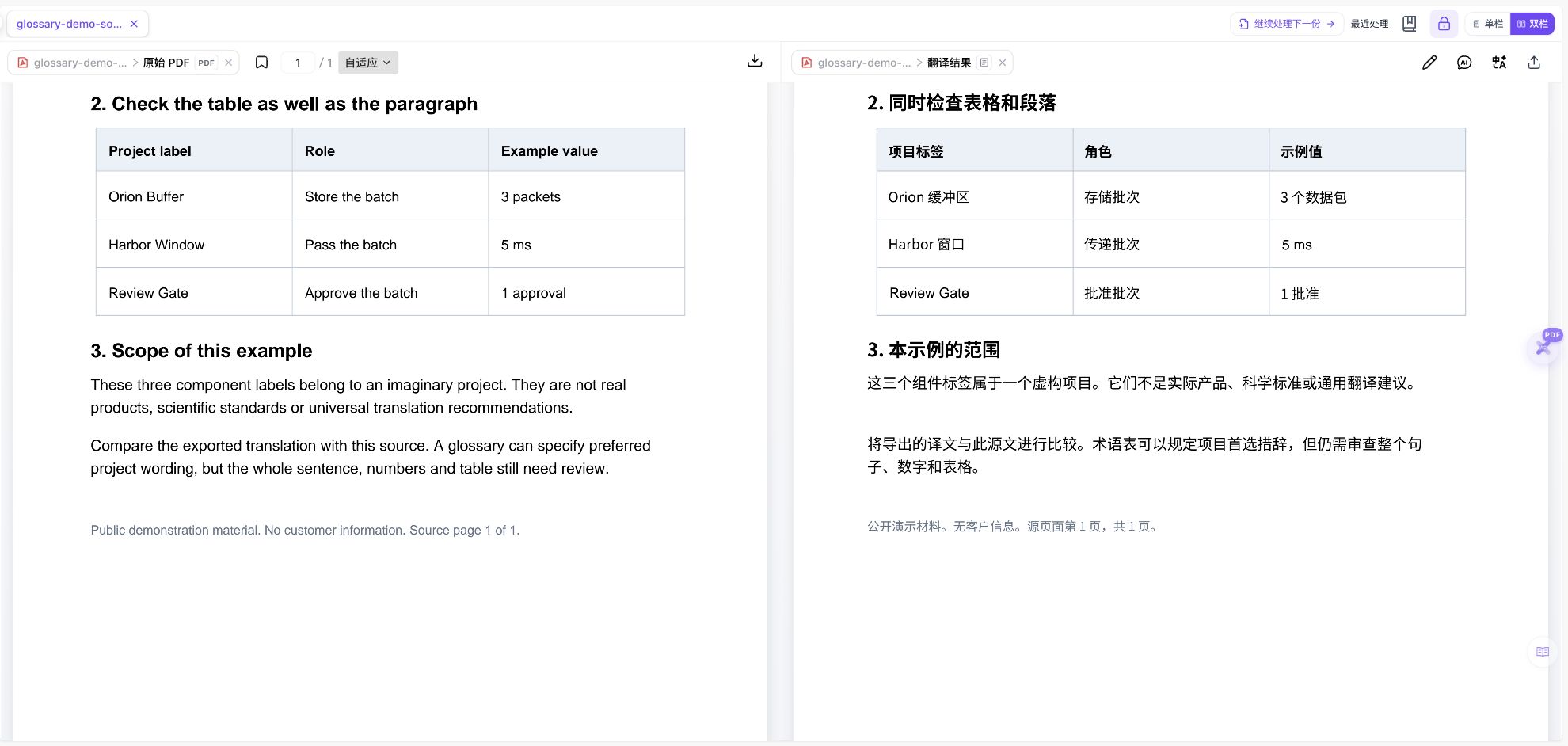Viewport: 1568px width, 746px height.
Task: Click the 'Orion 缓冲区' translated cell
Action: [x=975, y=196]
